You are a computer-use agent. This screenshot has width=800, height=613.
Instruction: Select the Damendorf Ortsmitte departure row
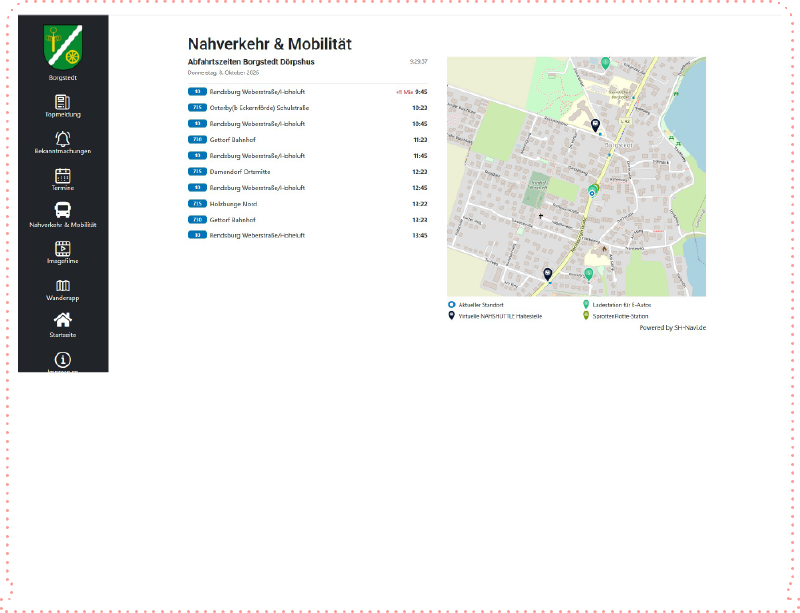click(308, 171)
